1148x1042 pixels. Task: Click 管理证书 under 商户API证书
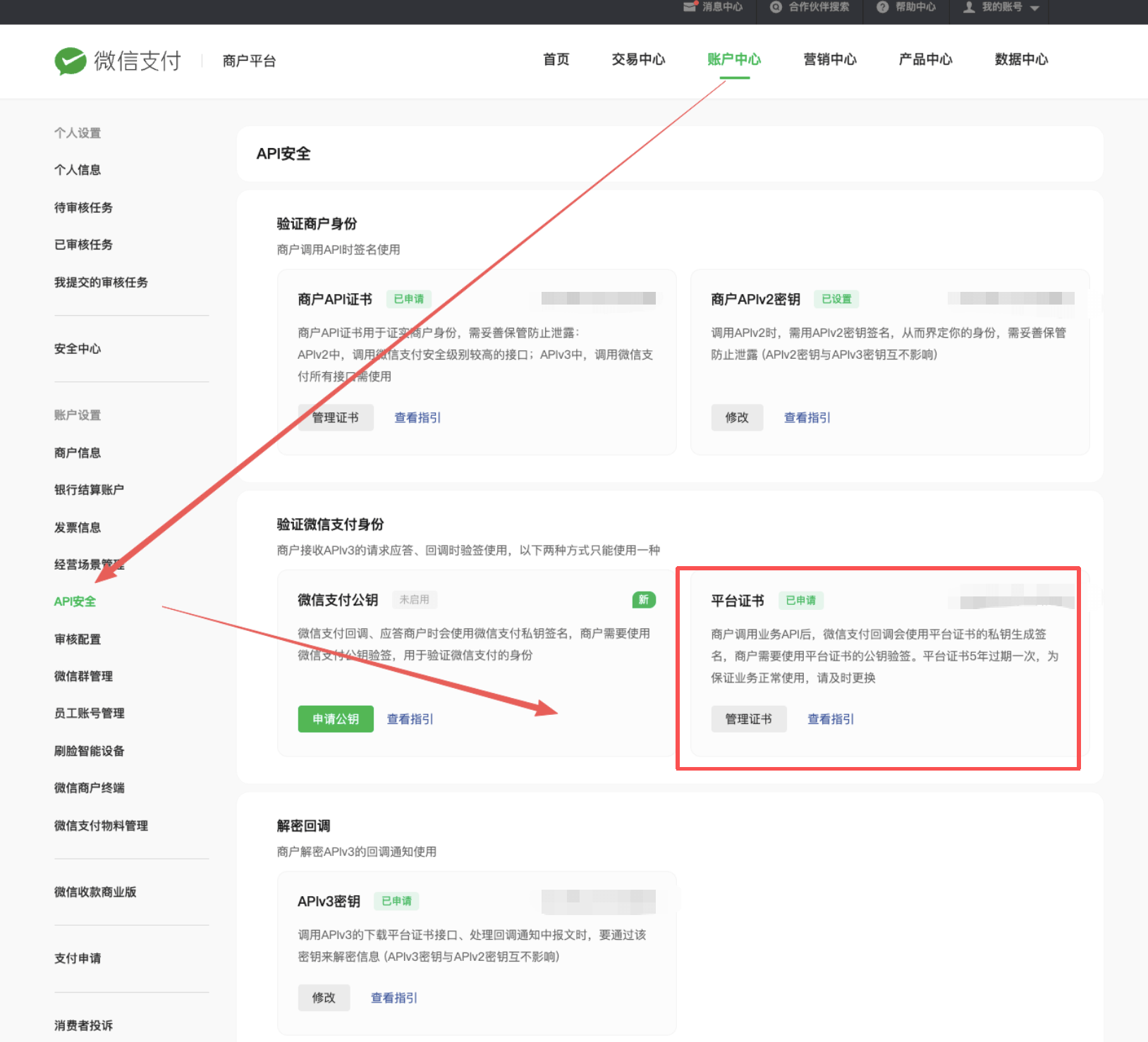pos(336,417)
